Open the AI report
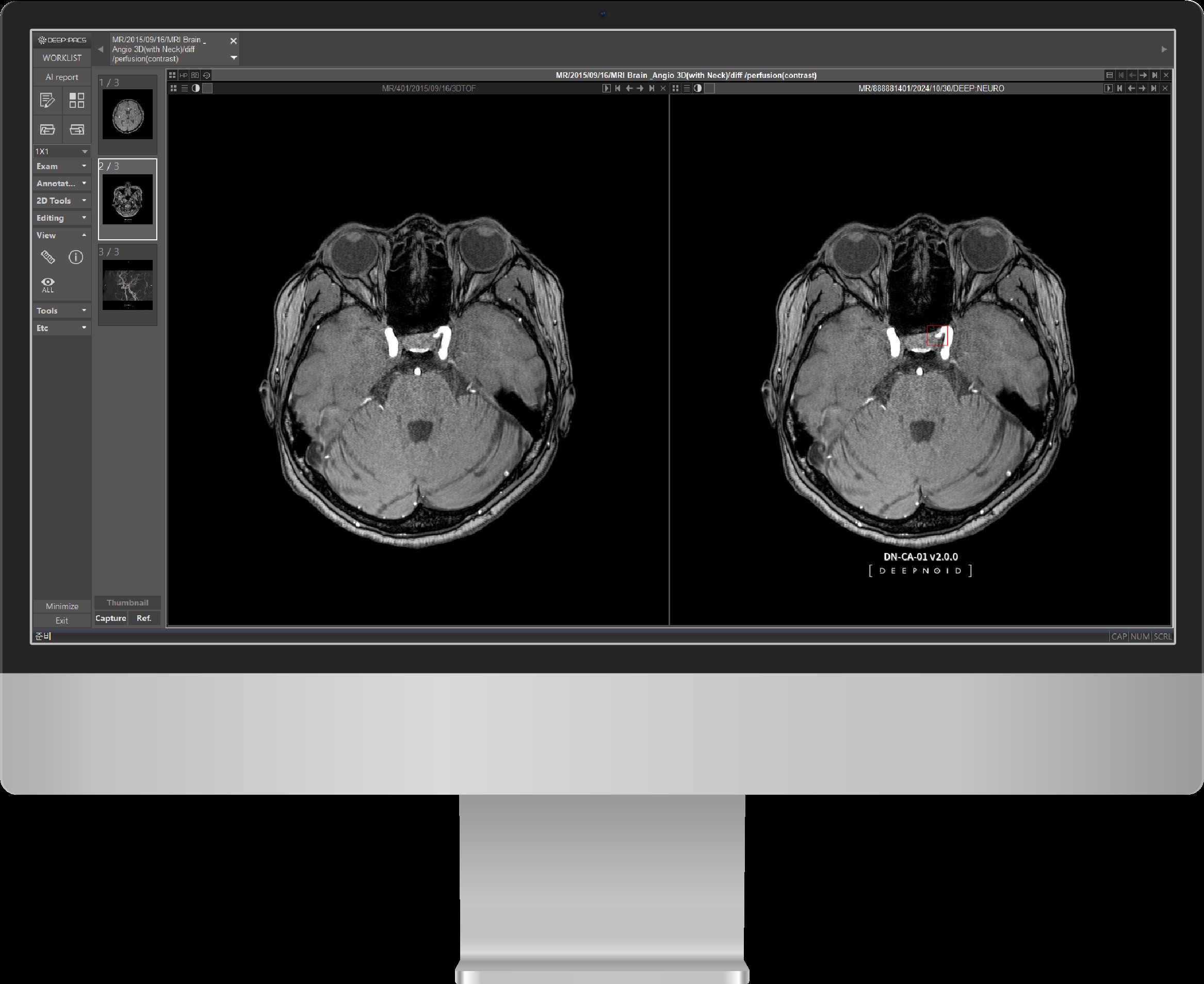 (x=62, y=77)
